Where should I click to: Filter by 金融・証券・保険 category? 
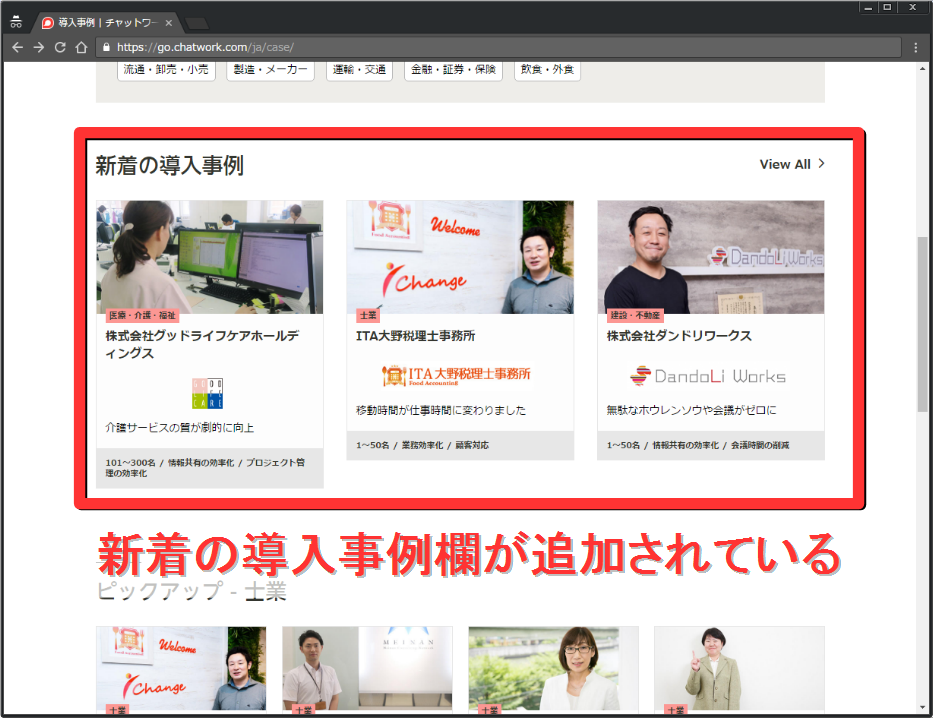tap(453, 70)
